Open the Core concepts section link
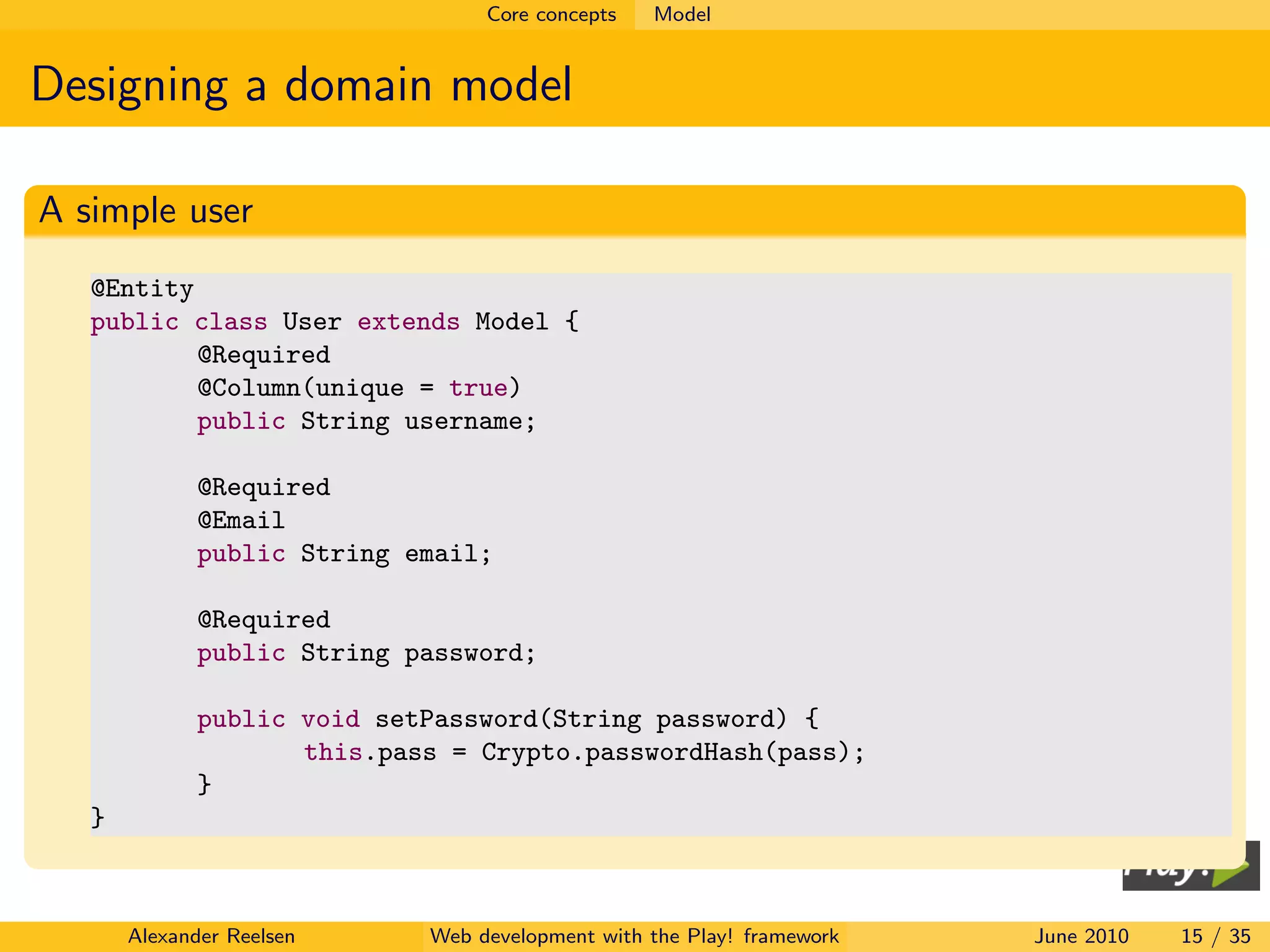The image size is (1270, 952). (551, 14)
